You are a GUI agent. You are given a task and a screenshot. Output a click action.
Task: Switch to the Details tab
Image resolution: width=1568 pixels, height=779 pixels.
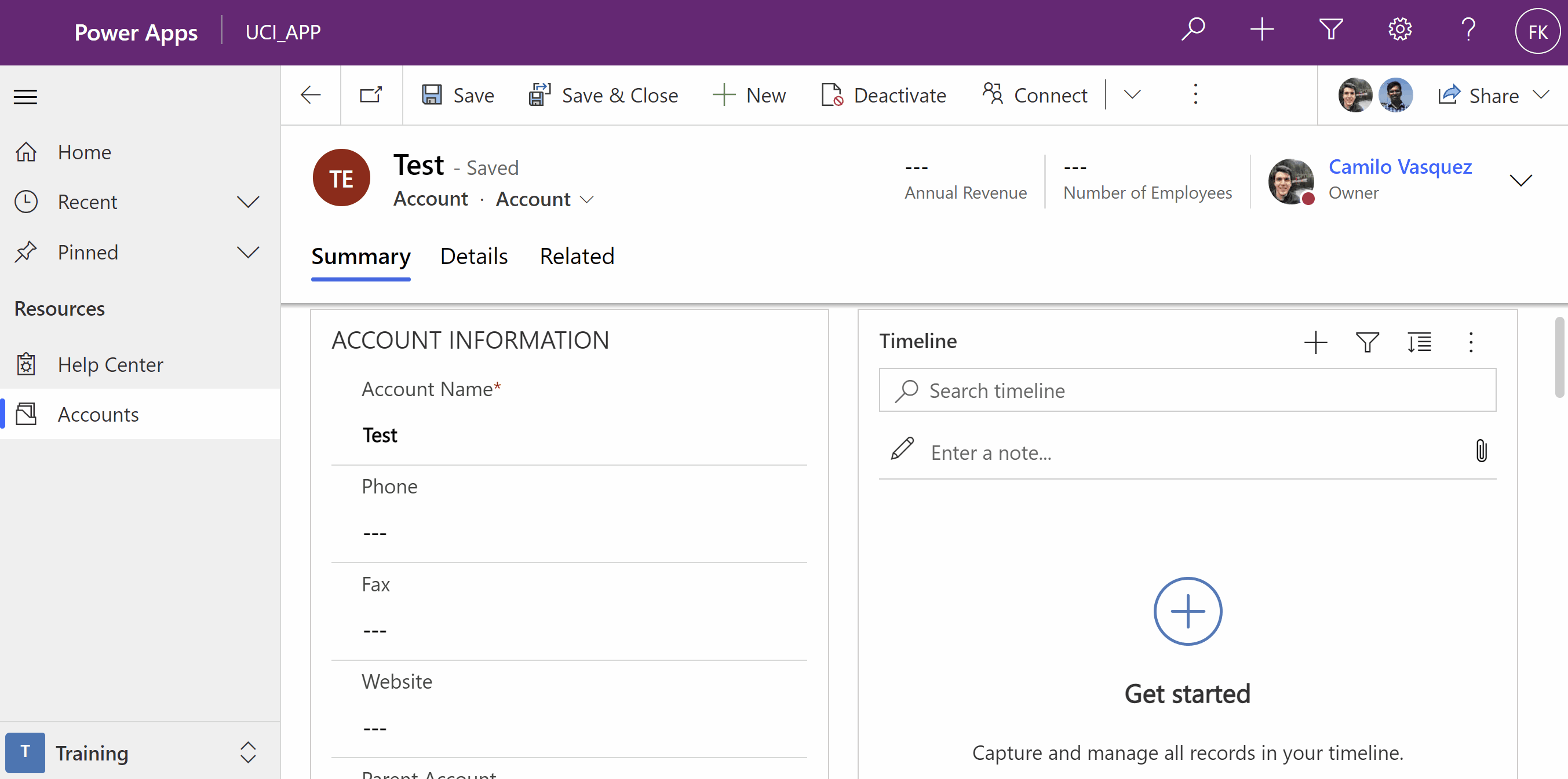tap(473, 256)
